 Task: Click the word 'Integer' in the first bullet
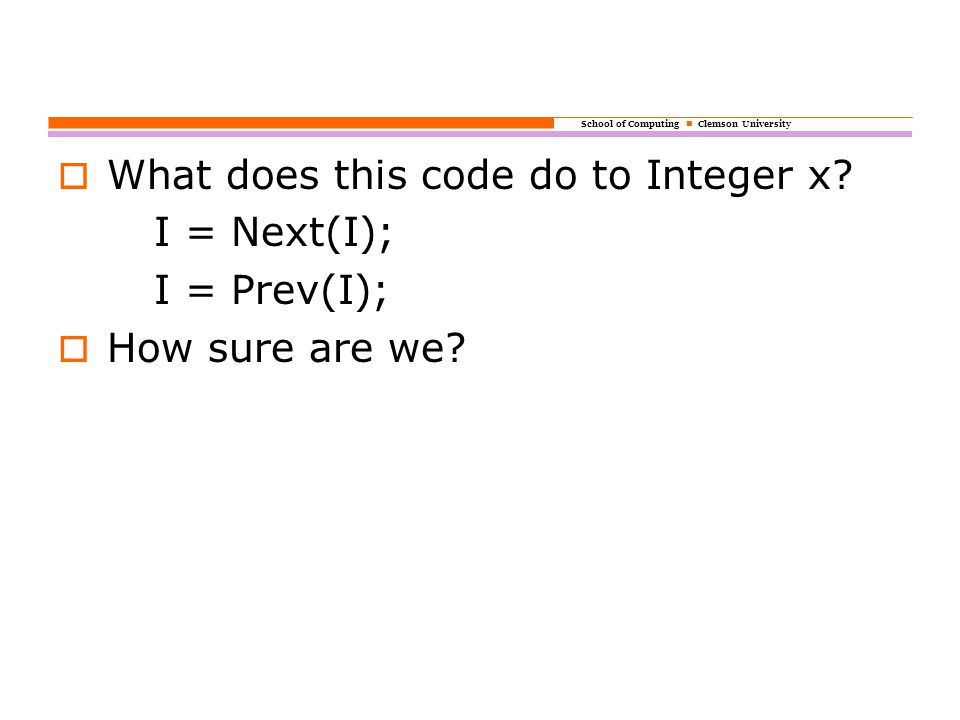719,177
